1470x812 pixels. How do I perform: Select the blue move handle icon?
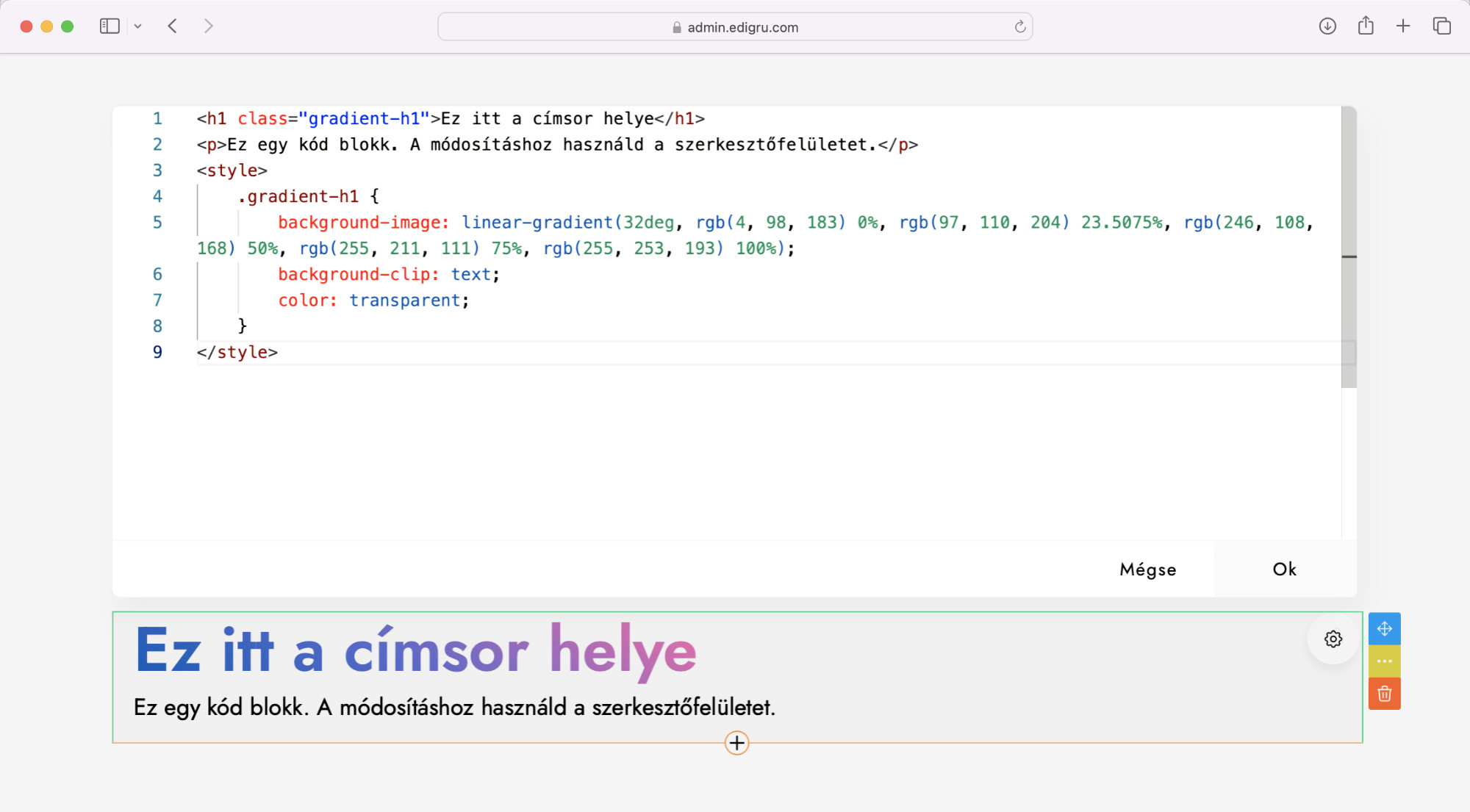tap(1385, 629)
